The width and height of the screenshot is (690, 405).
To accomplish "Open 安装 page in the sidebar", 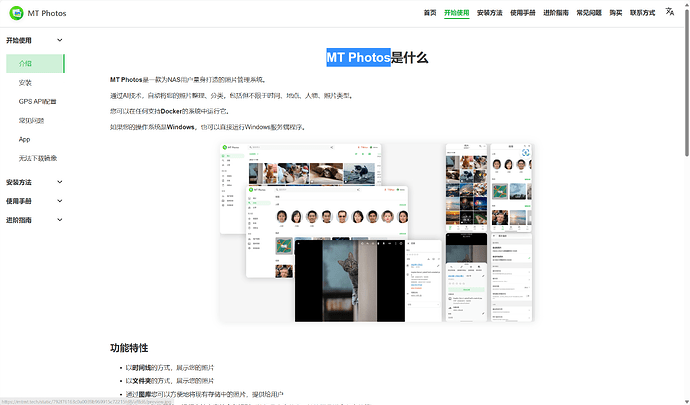I will tap(25, 82).
